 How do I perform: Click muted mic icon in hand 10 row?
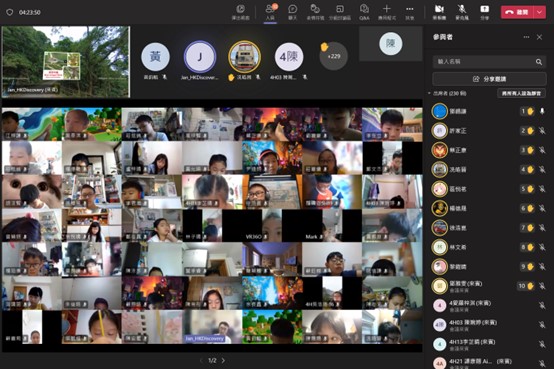[x=542, y=286]
